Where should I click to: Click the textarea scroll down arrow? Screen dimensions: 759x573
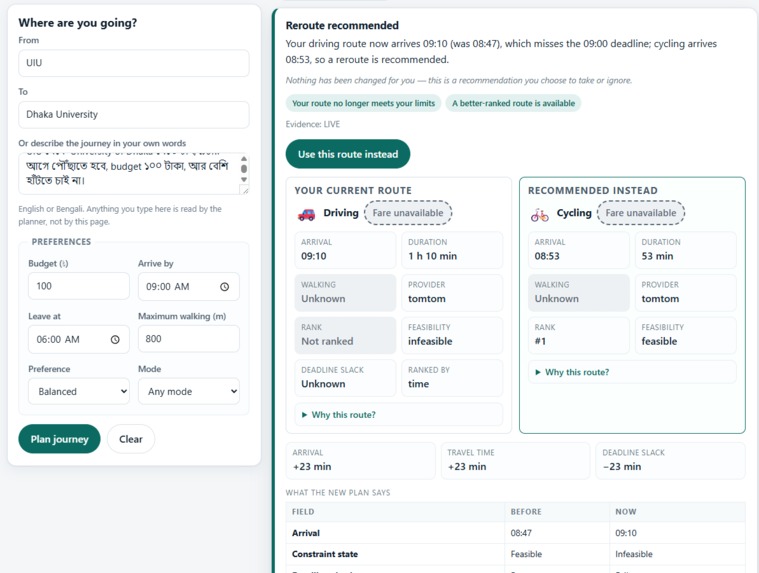point(244,180)
